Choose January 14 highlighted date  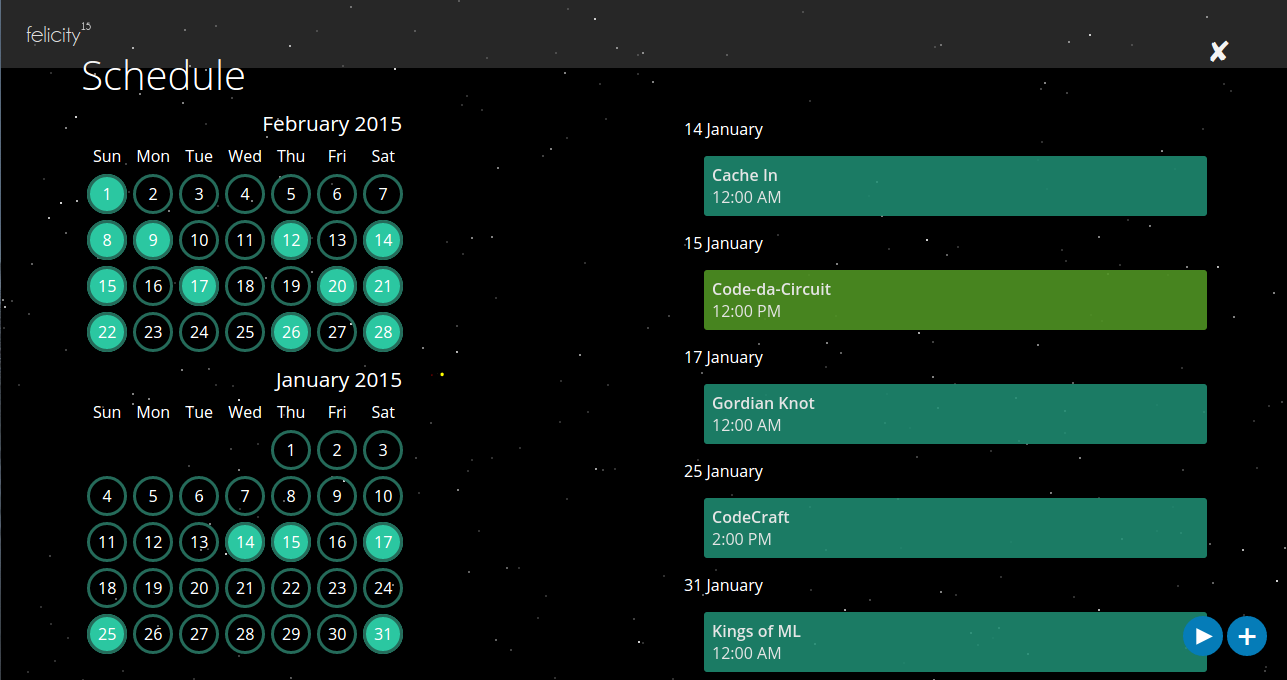245,542
